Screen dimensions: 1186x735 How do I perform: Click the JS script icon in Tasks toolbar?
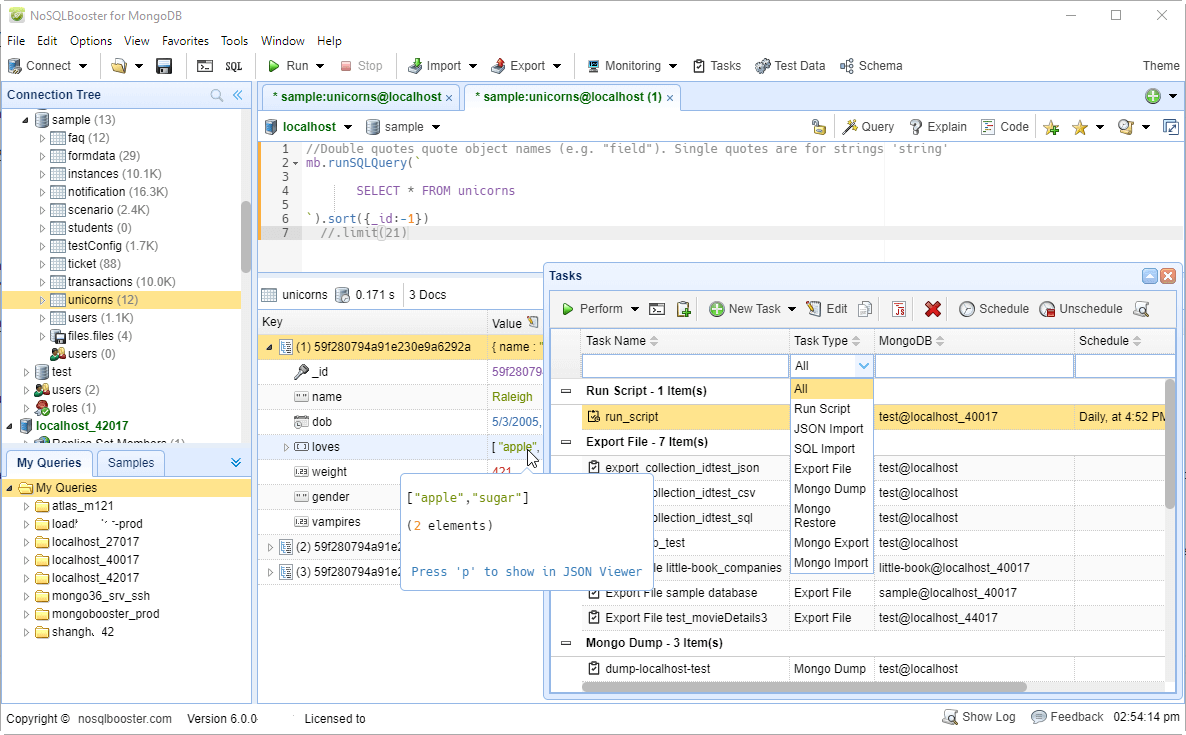pyautogui.click(x=899, y=309)
